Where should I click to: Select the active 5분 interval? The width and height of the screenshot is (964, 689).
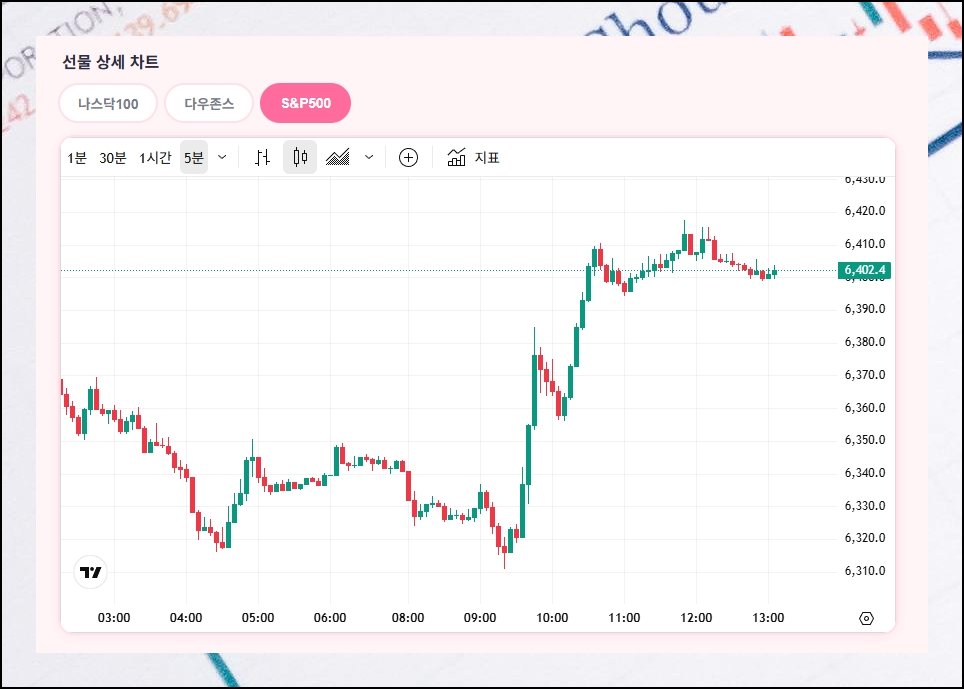(194, 158)
